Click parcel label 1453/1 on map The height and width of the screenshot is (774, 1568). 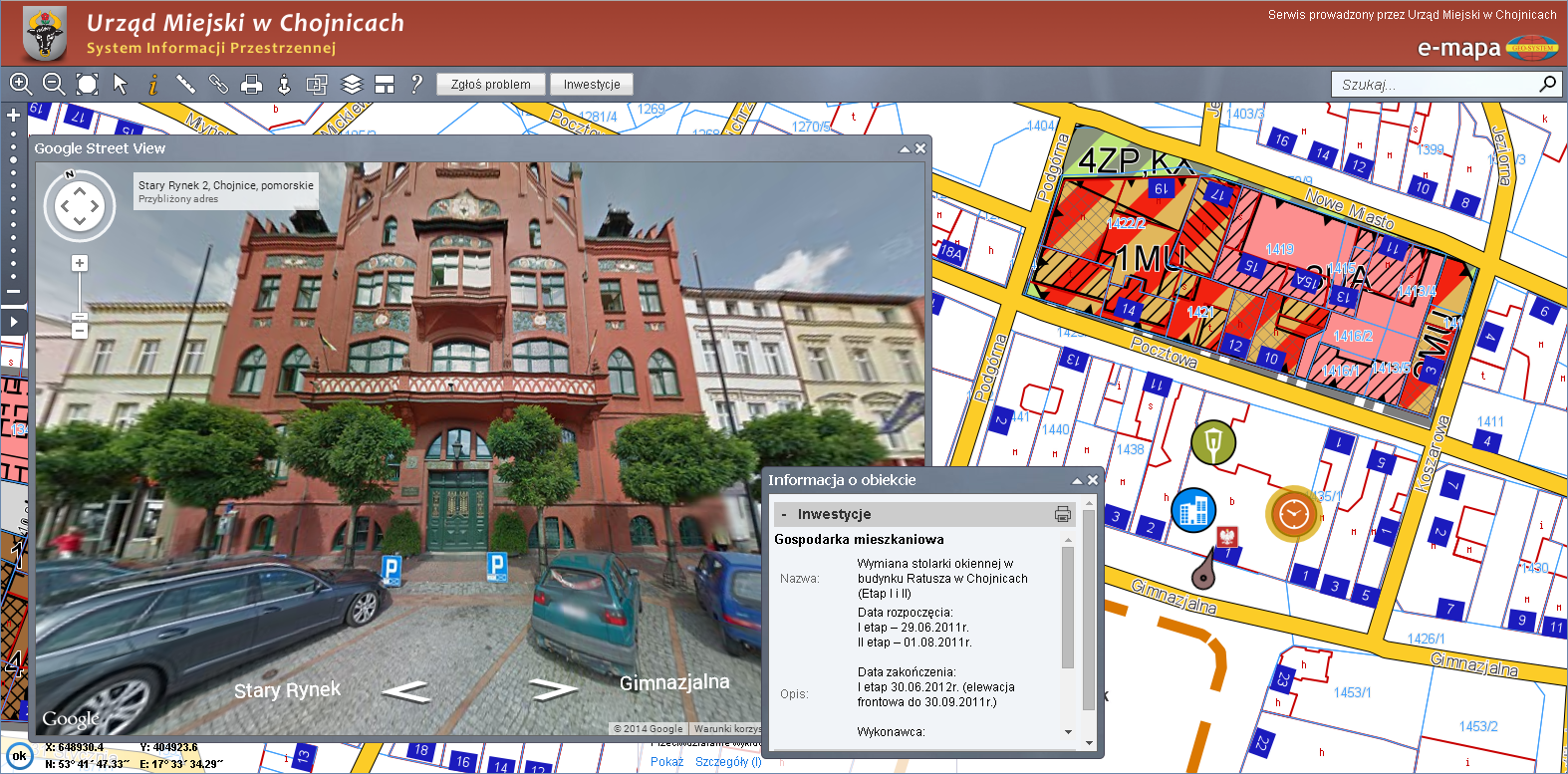click(x=1352, y=692)
